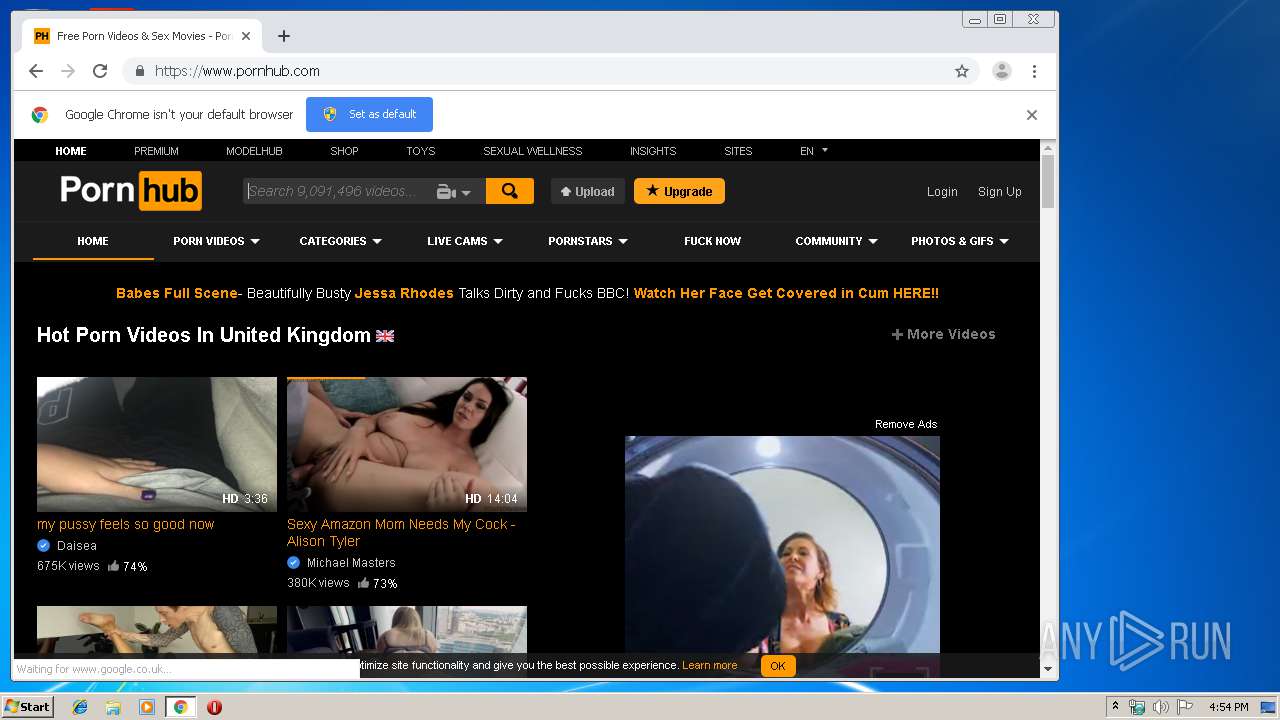This screenshot has width=1280, height=720.
Task: Open MODELHUB in the top bar
Action: tap(254, 151)
